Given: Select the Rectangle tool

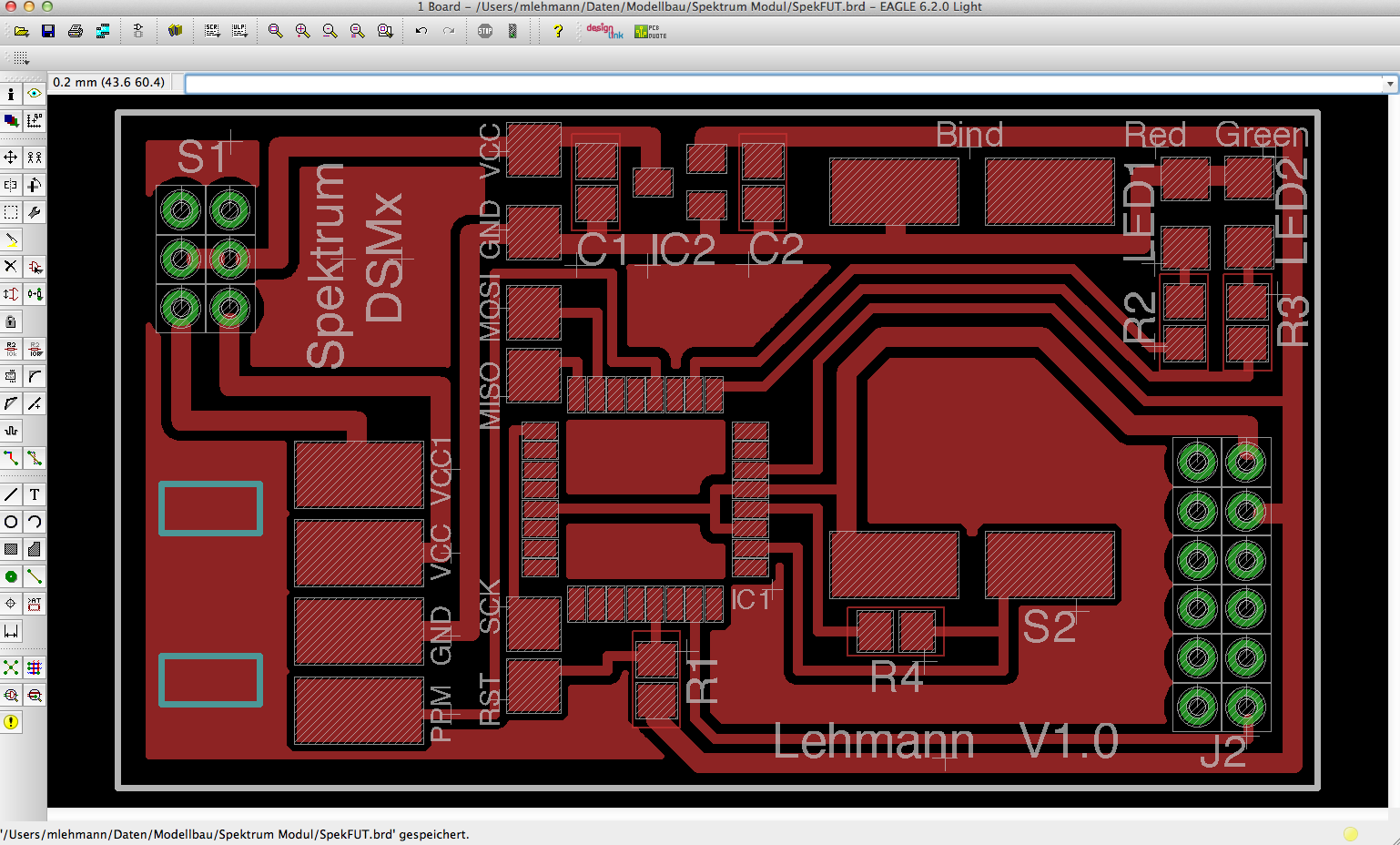Looking at the screenshot, I should pos(11,549).
